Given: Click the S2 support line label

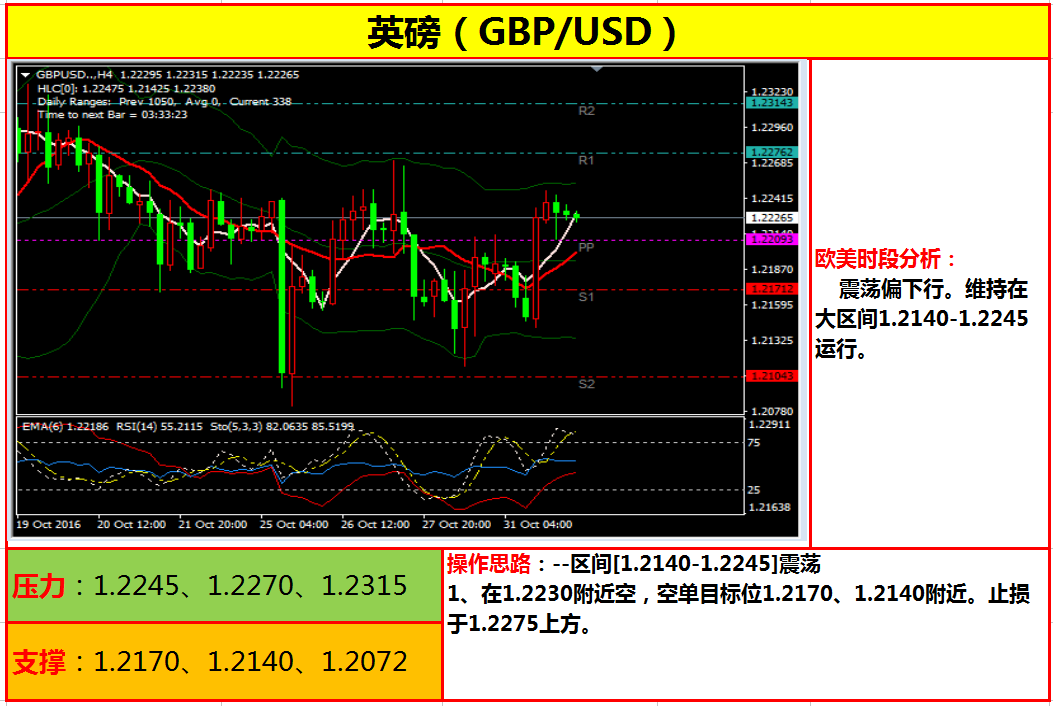Looking at the screenshot, I should (586, 384).
